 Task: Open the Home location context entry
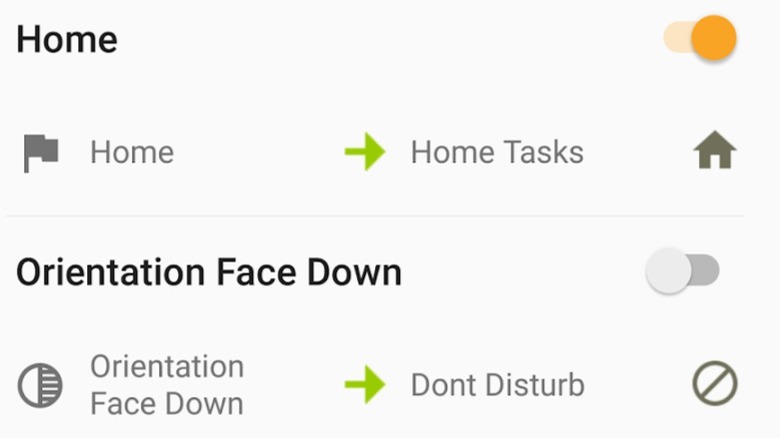(x=132, y=153)
